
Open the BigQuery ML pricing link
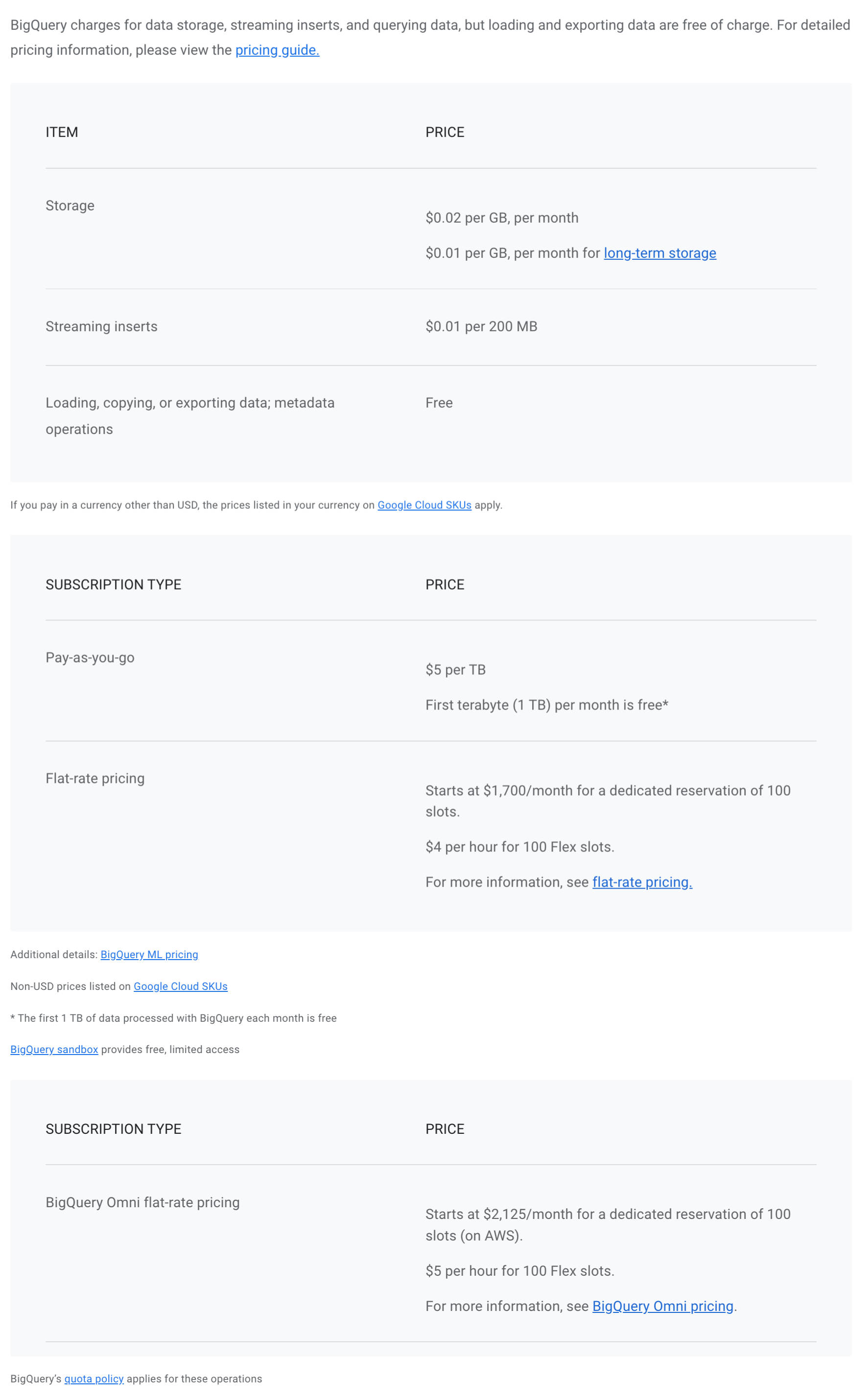[x=149, y=954]
